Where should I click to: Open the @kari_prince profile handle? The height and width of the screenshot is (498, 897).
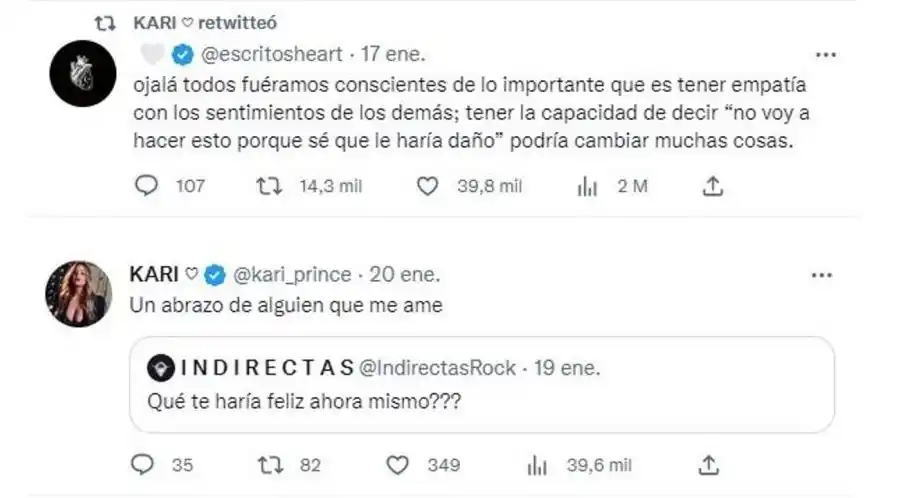click(x=291, y=274)
